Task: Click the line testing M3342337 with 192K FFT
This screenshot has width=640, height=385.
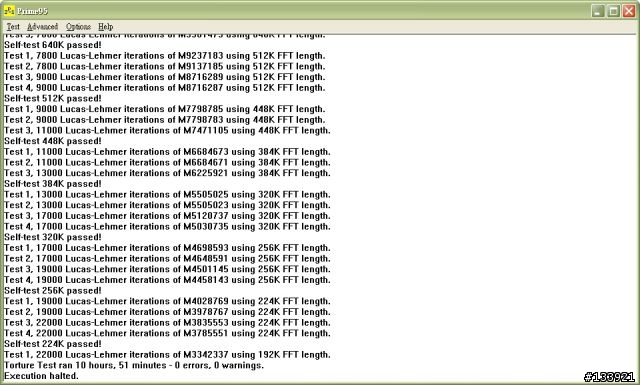Action: tap(167, 354)
